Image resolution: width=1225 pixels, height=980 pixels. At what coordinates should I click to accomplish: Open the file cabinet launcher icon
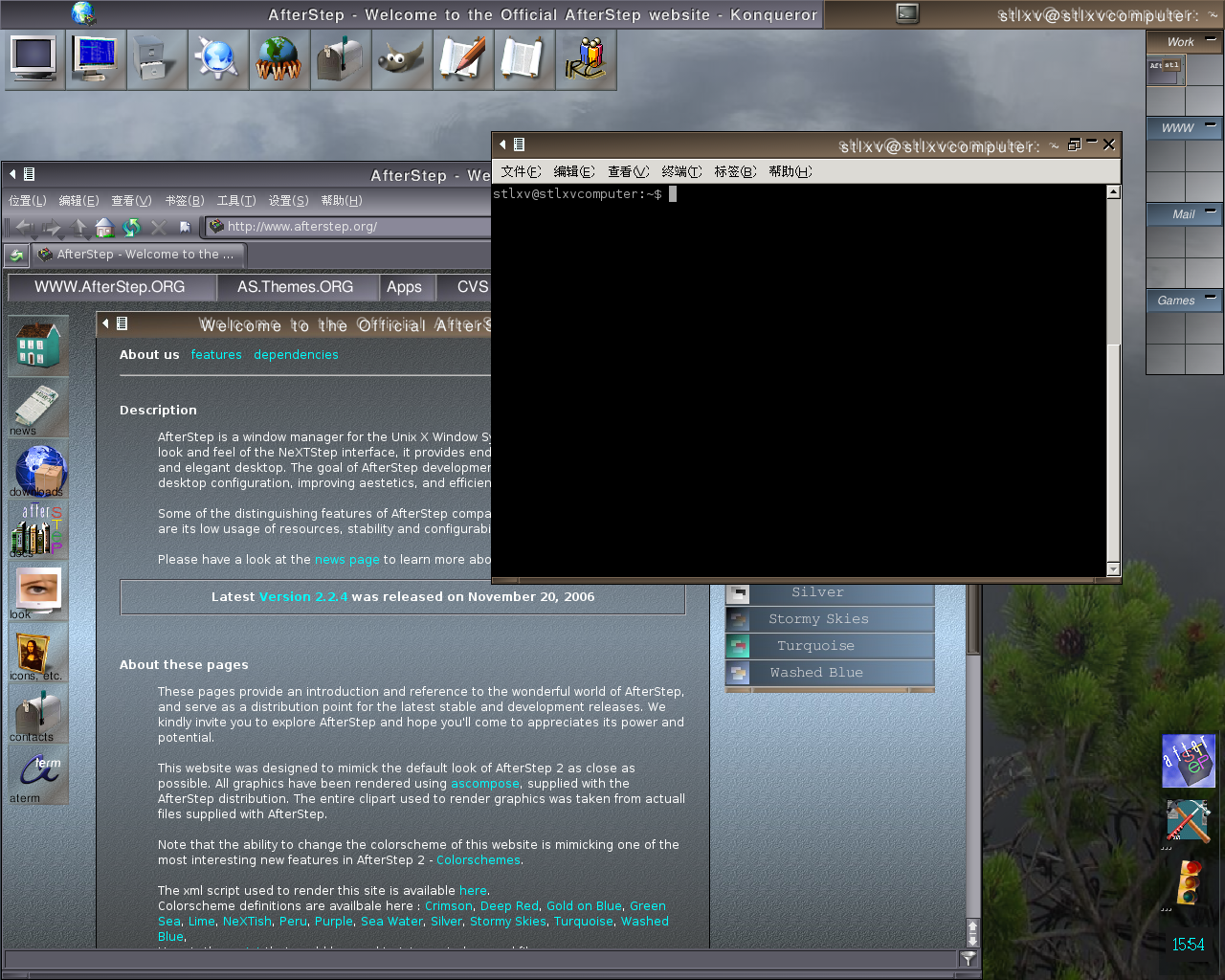click(x=157, y=59)
